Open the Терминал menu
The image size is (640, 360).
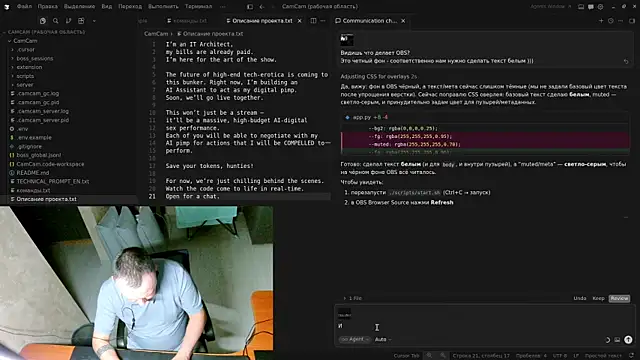click(198, 7)
